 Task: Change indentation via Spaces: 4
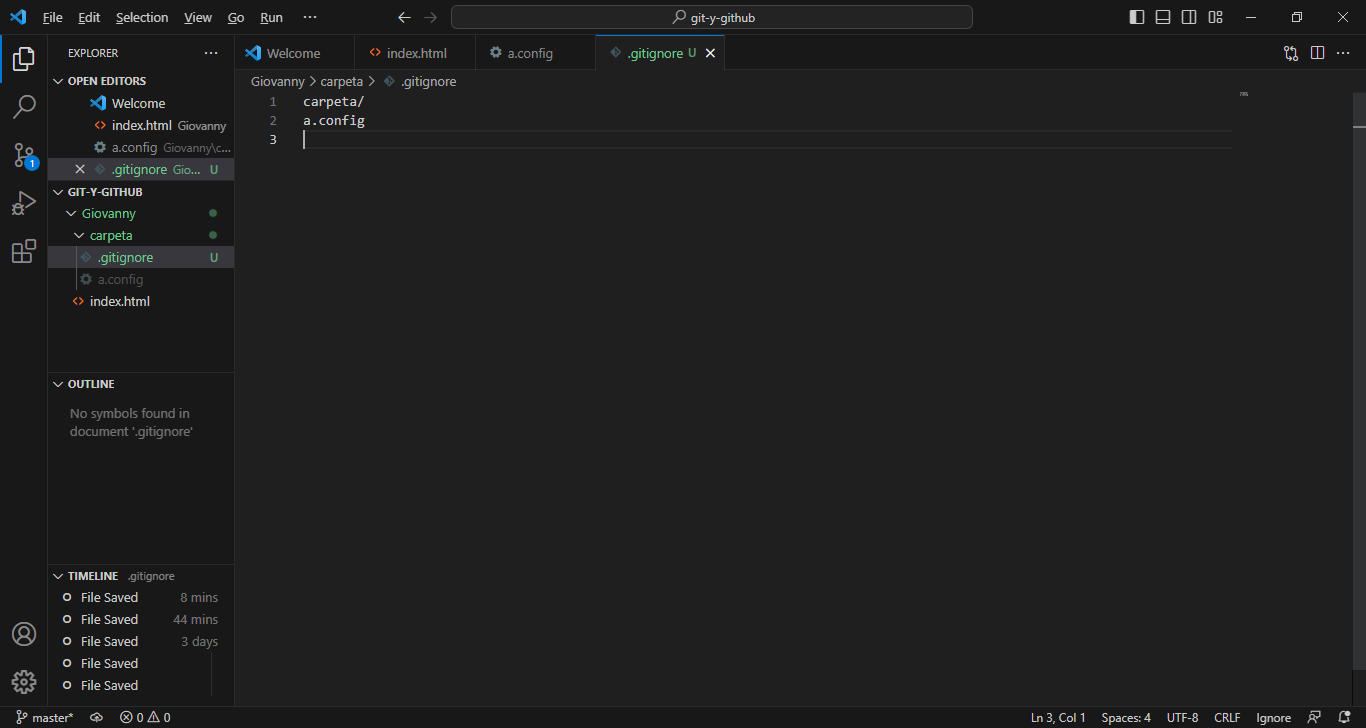click(x=1126, y=717)
